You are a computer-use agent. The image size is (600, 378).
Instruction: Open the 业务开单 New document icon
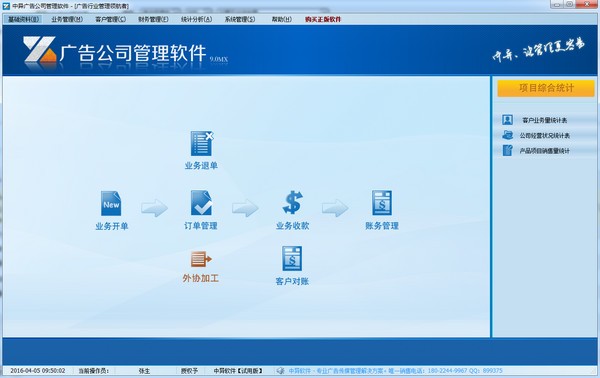(x=111, y=204)
